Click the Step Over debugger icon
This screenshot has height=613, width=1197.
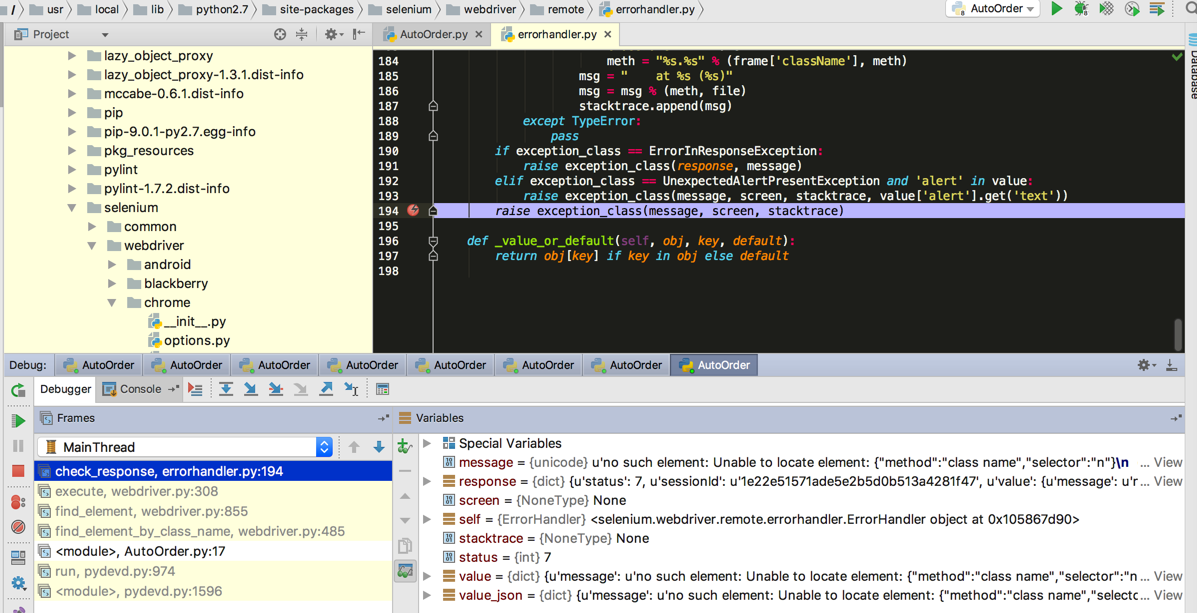click(x=226, y=389)
